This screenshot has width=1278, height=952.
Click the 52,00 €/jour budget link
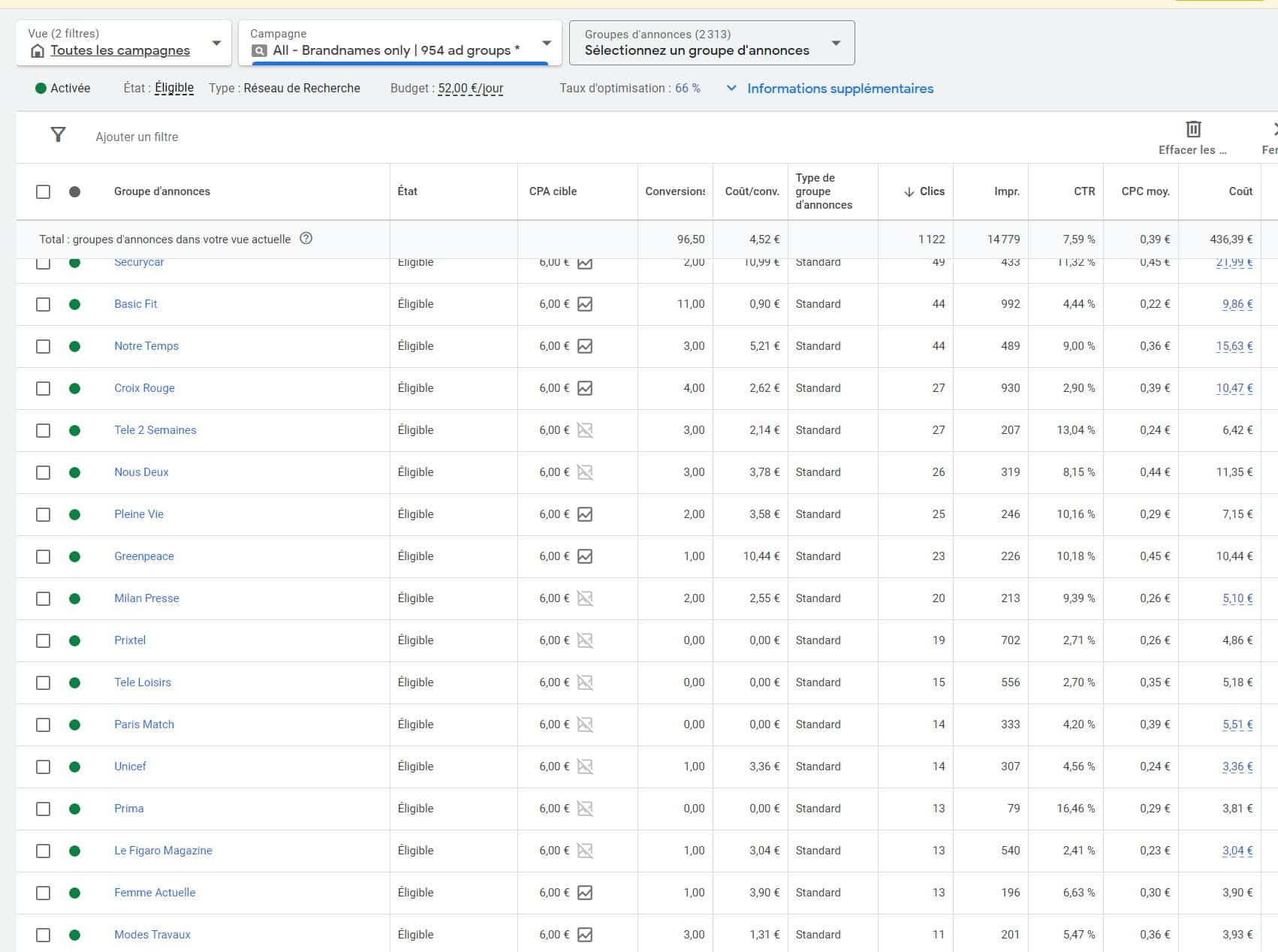471,89
